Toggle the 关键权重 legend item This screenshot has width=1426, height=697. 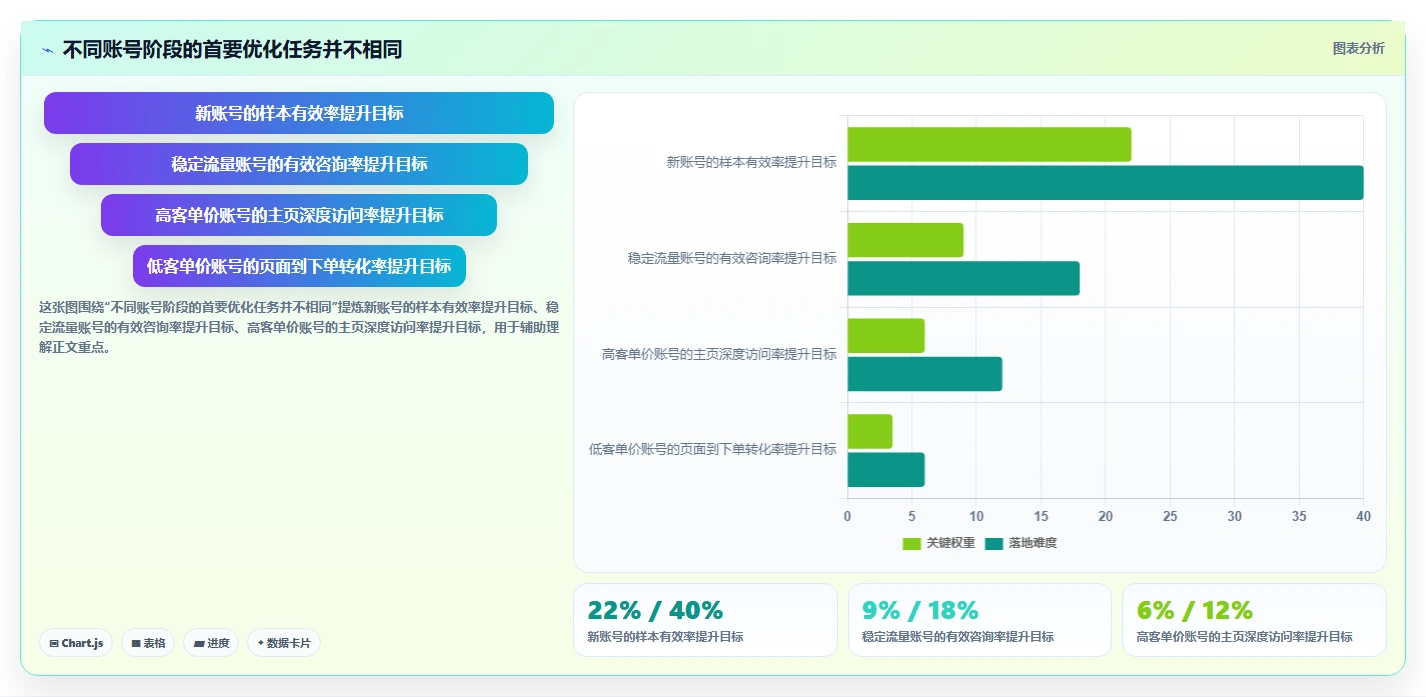pyautogui.click(x=938, y=543)
